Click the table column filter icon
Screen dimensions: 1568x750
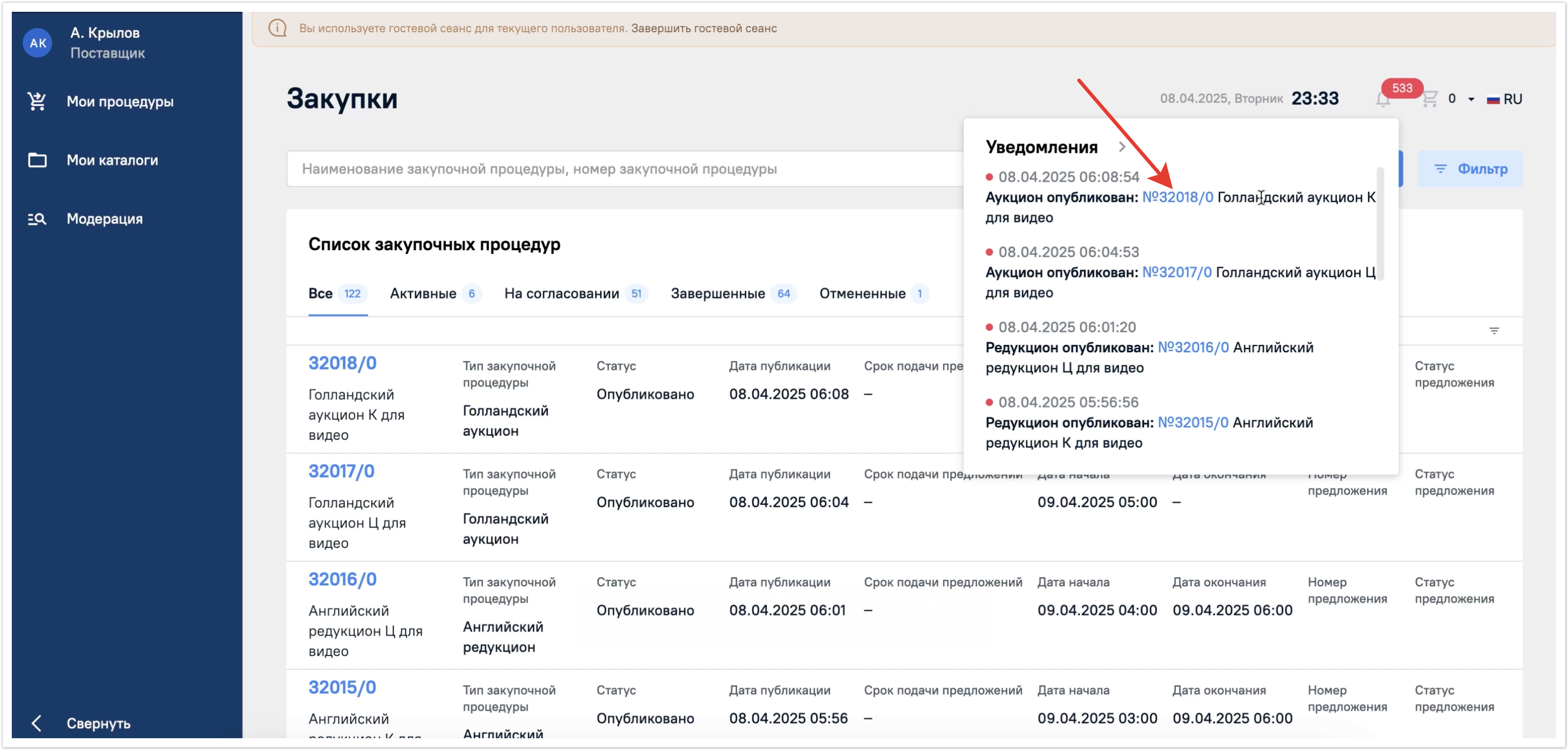click(x=1494, y=331)
